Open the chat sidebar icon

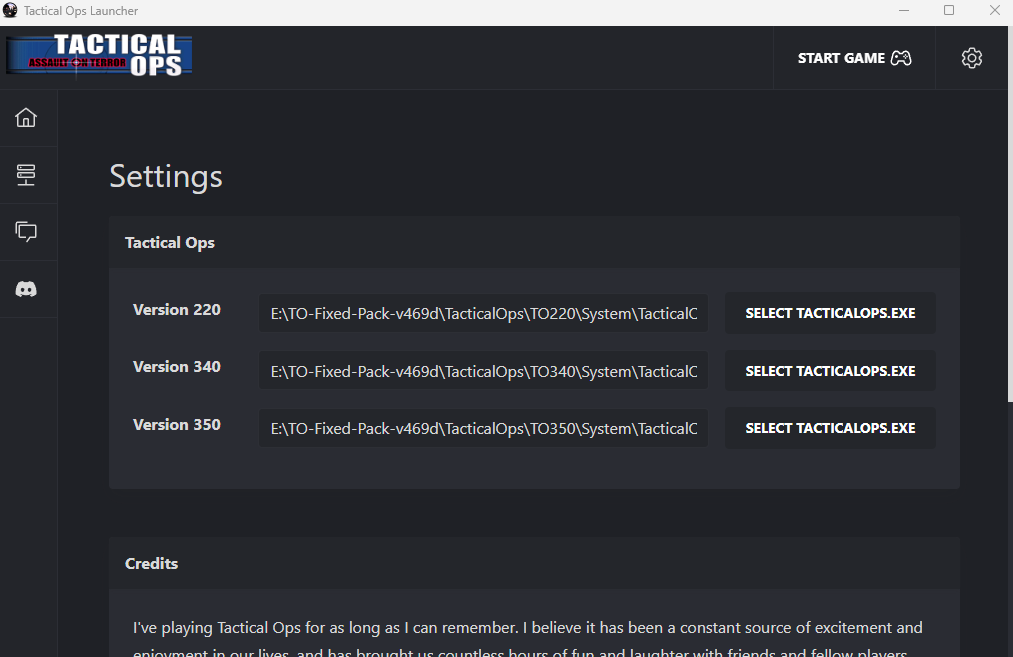point(26,232)
